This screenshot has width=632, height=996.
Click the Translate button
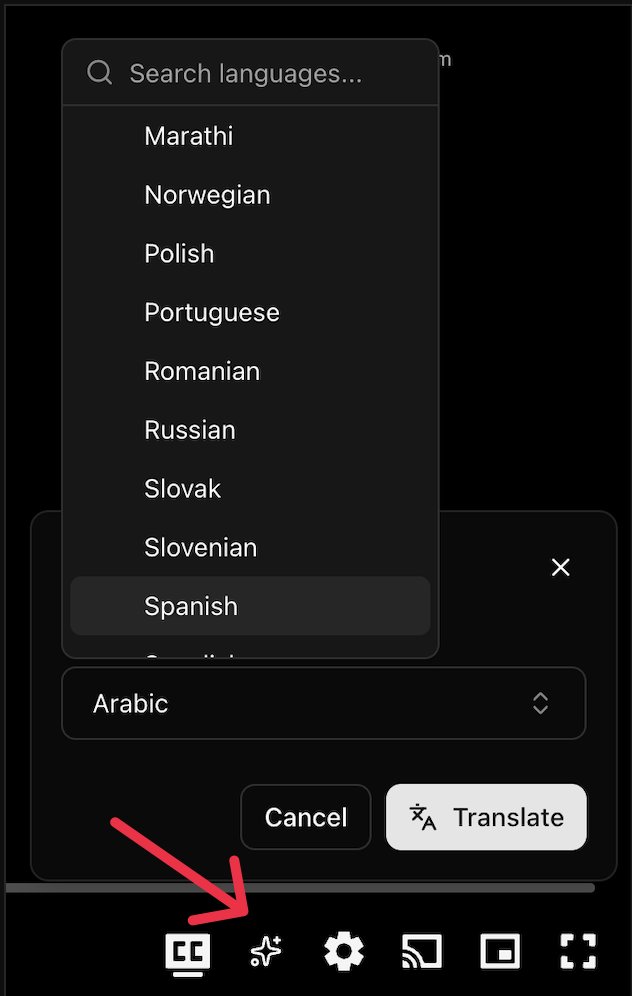tap(486, 817)
